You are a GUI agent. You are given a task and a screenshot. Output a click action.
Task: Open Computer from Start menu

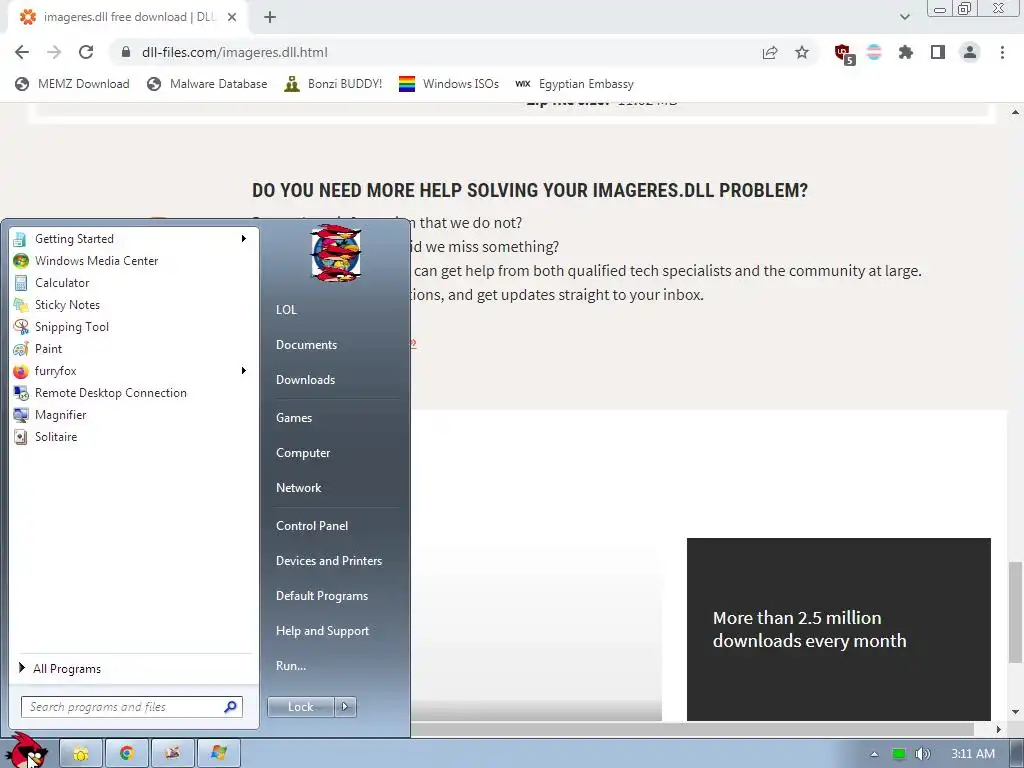(x=302, y=453)
